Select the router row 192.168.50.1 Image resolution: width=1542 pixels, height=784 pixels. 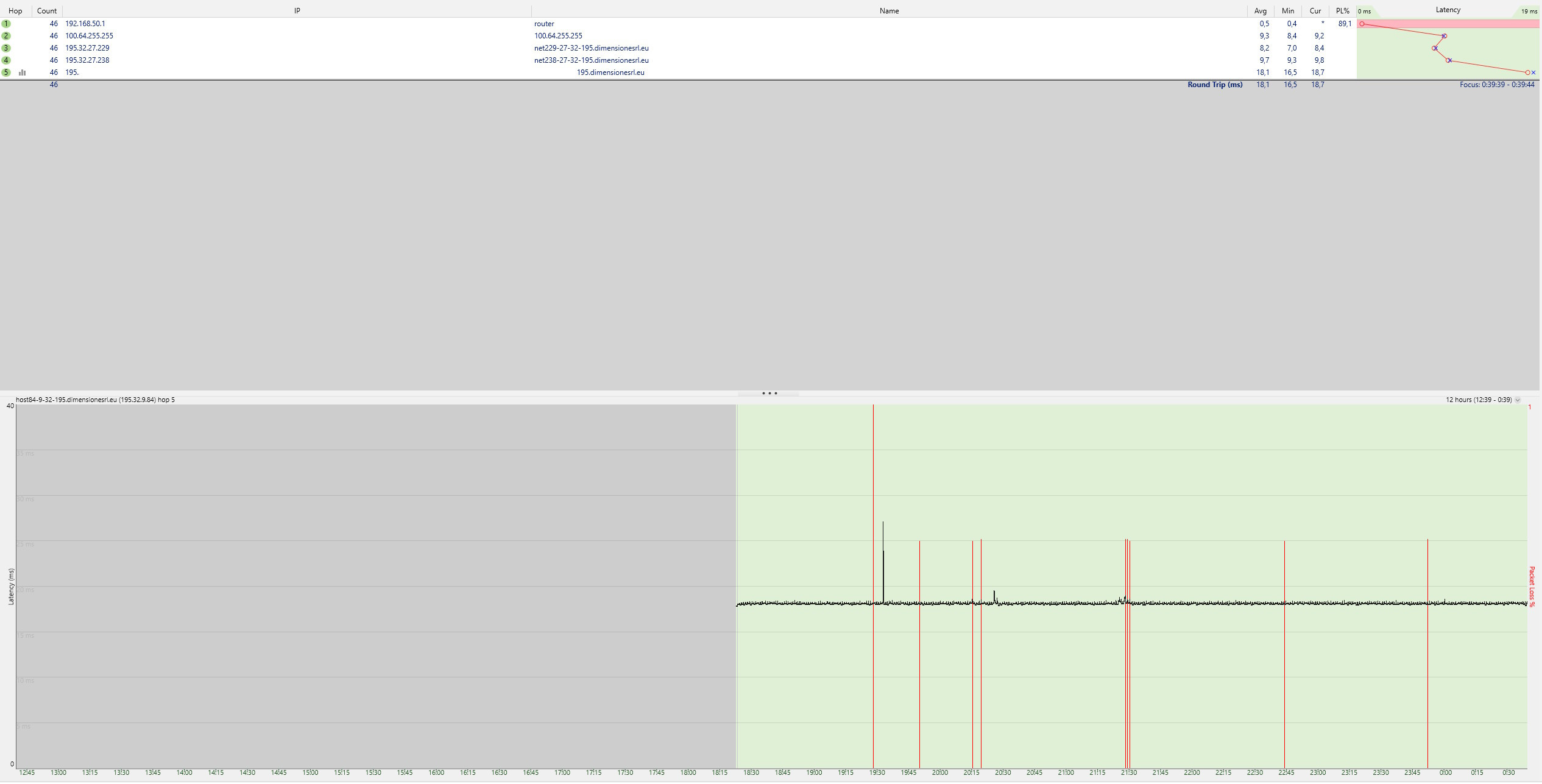[85, 24]
